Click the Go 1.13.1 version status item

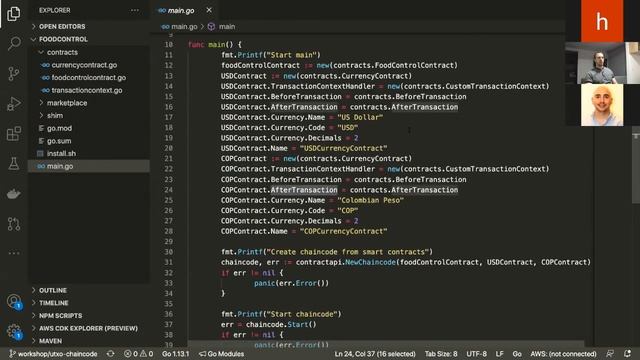click(176, 354)
